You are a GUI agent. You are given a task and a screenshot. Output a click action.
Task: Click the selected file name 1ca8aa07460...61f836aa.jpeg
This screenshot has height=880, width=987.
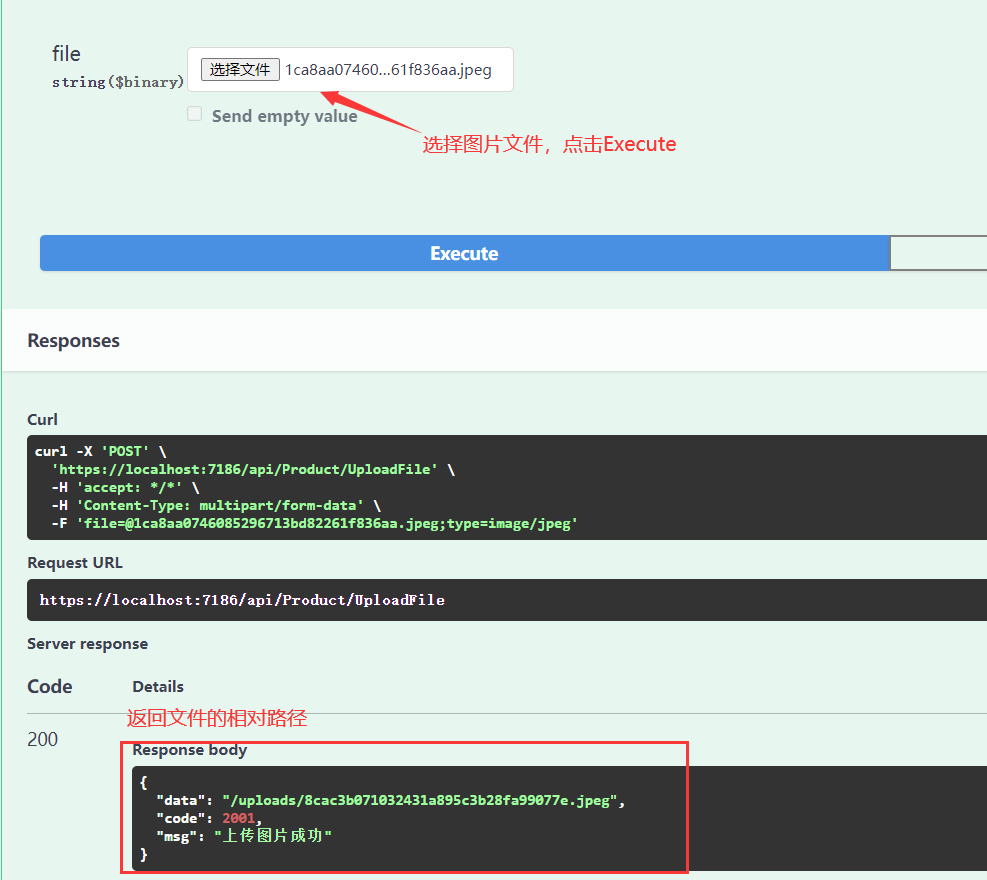click(388, 69)
